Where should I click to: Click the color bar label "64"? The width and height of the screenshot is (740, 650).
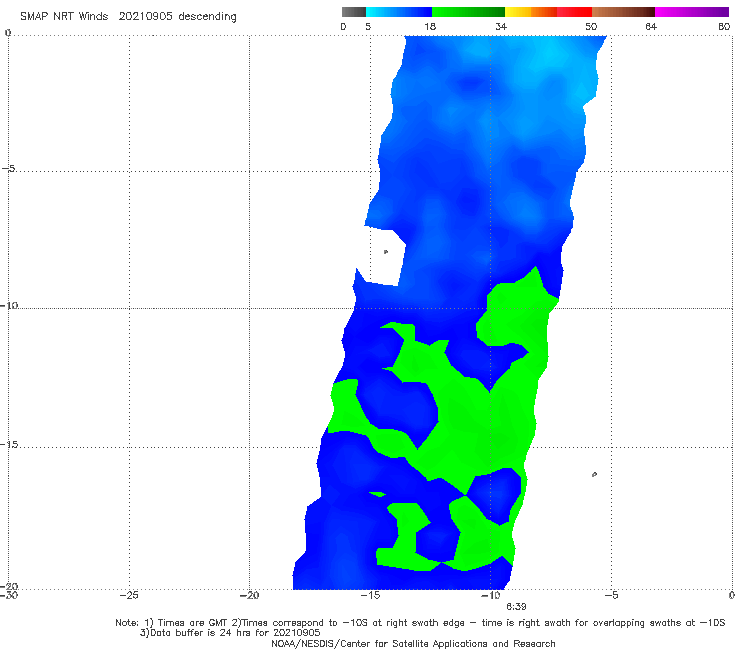(x=651, y=26)
